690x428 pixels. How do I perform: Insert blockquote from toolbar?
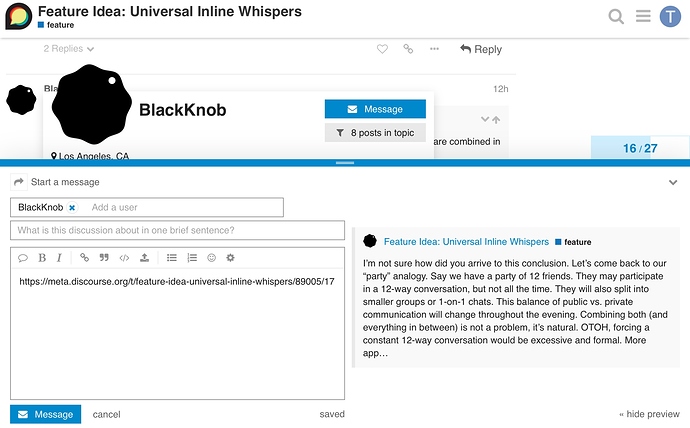104,258
